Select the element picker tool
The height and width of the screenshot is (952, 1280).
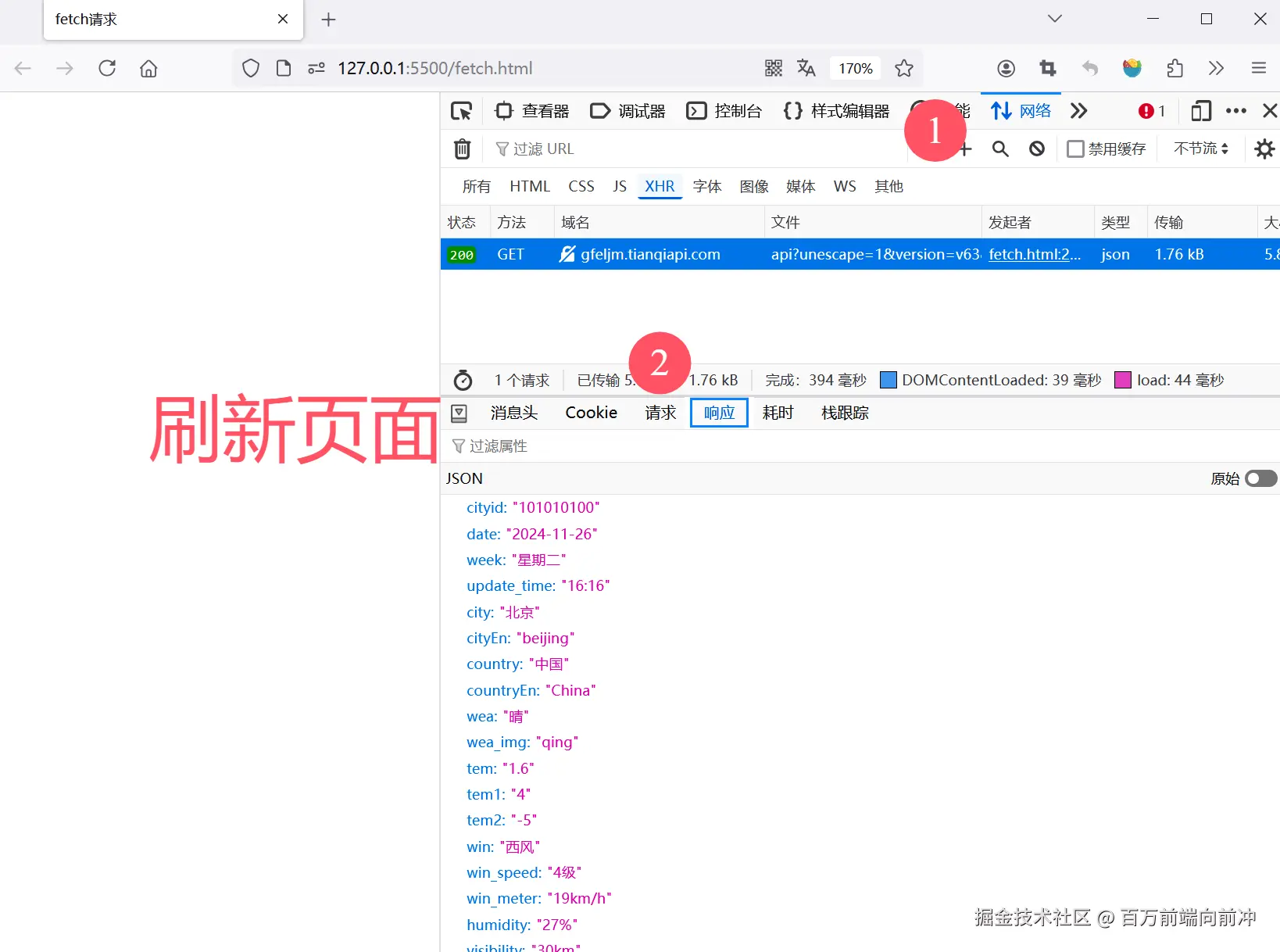(462, 110)
